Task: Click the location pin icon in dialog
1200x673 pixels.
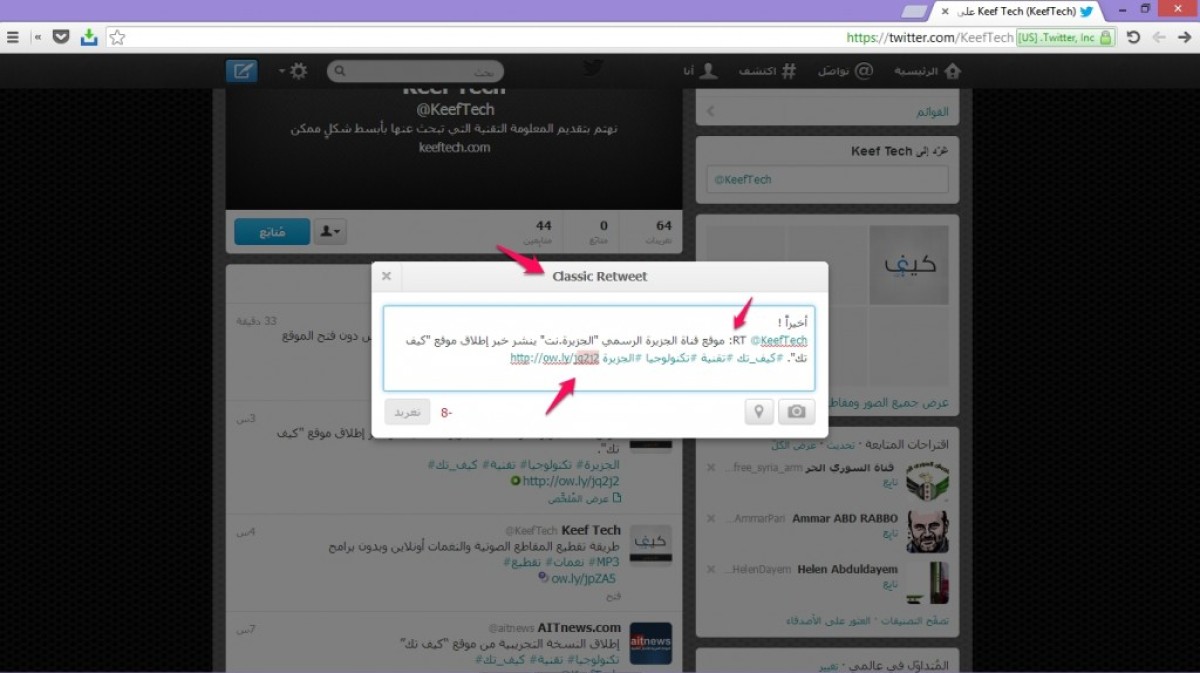Action: 759,412
